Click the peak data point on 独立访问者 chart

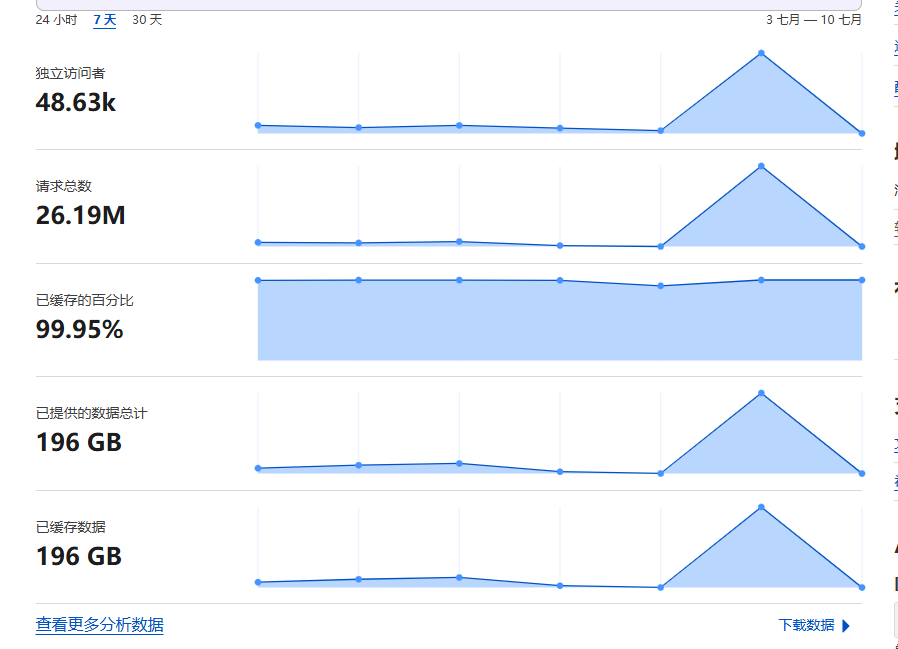761,51
